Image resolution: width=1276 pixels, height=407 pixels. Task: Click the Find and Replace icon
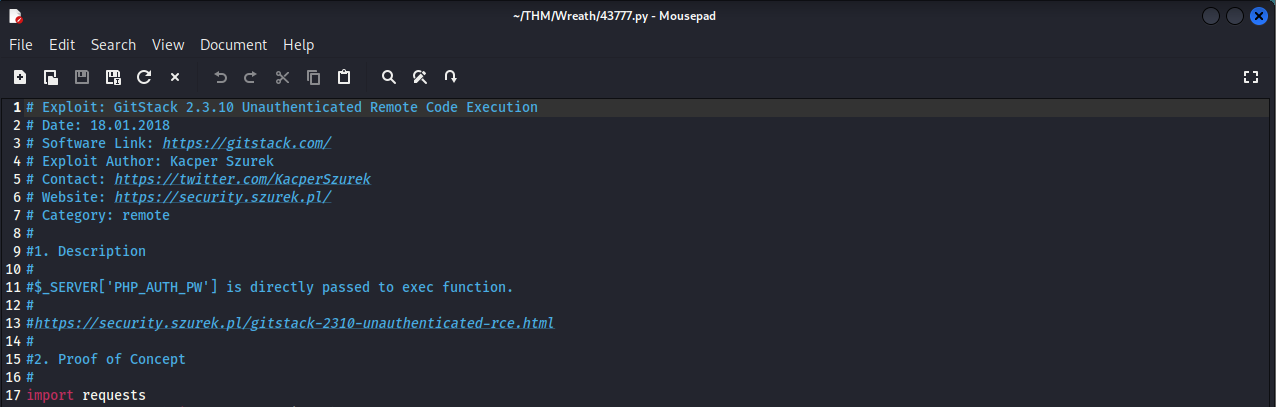(420, 77)
